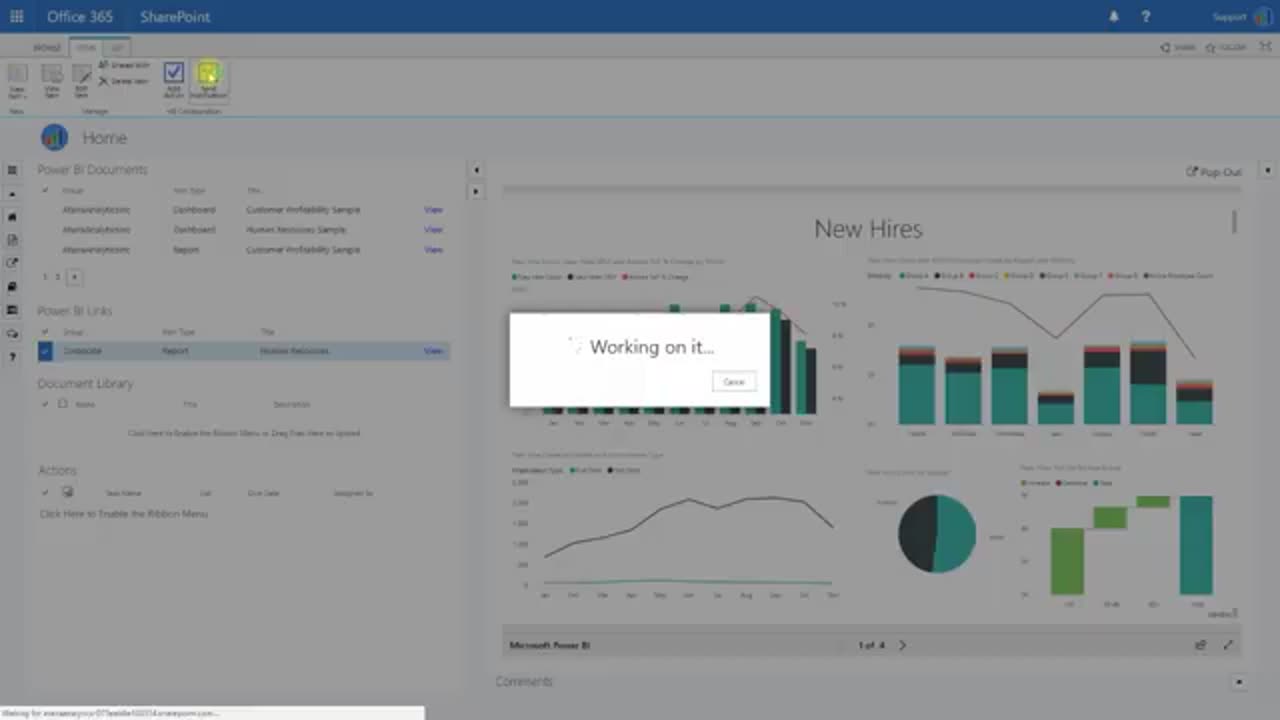Collapse the left sidebar up arrow
This screenshot has height=720, width=1280.
12,194
